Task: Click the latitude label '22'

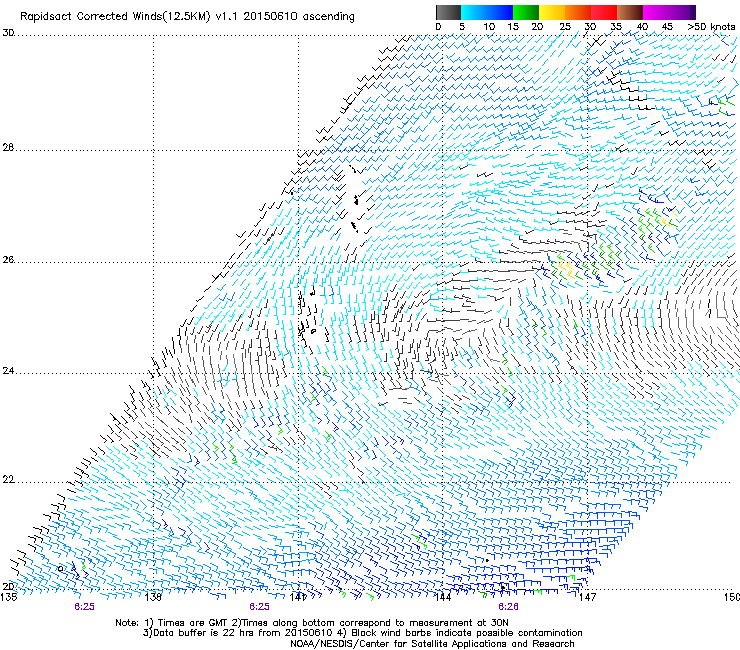Action: click(8, 480)
